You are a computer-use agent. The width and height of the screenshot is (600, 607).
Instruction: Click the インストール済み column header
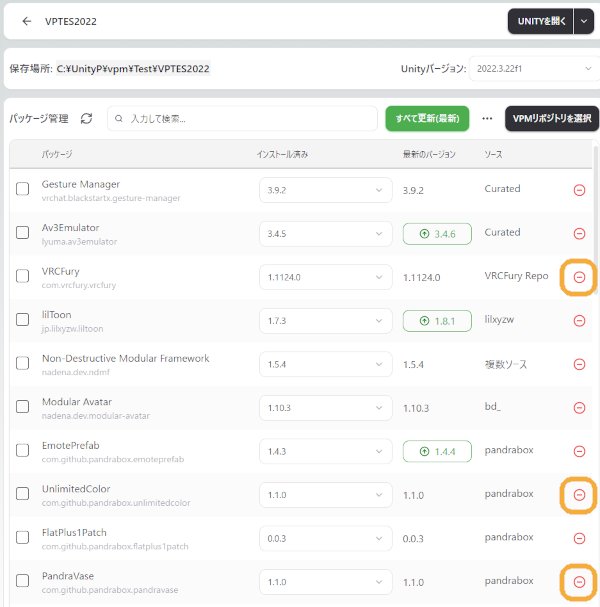pyautogui.click(x=282, y=154)
